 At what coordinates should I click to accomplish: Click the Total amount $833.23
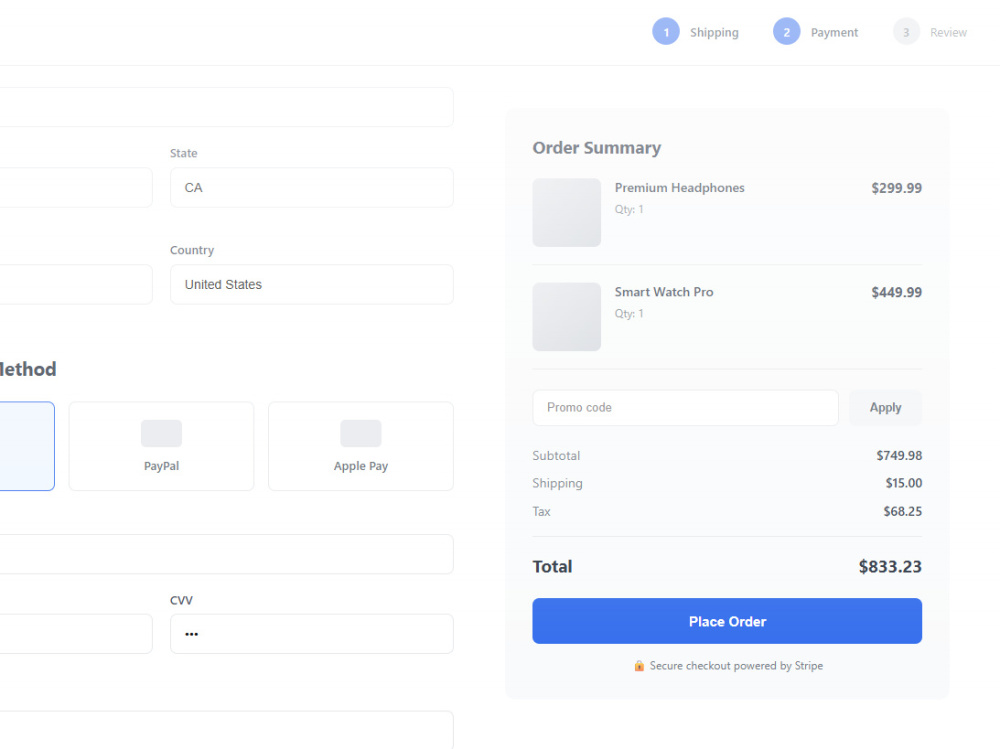point(890,567)
